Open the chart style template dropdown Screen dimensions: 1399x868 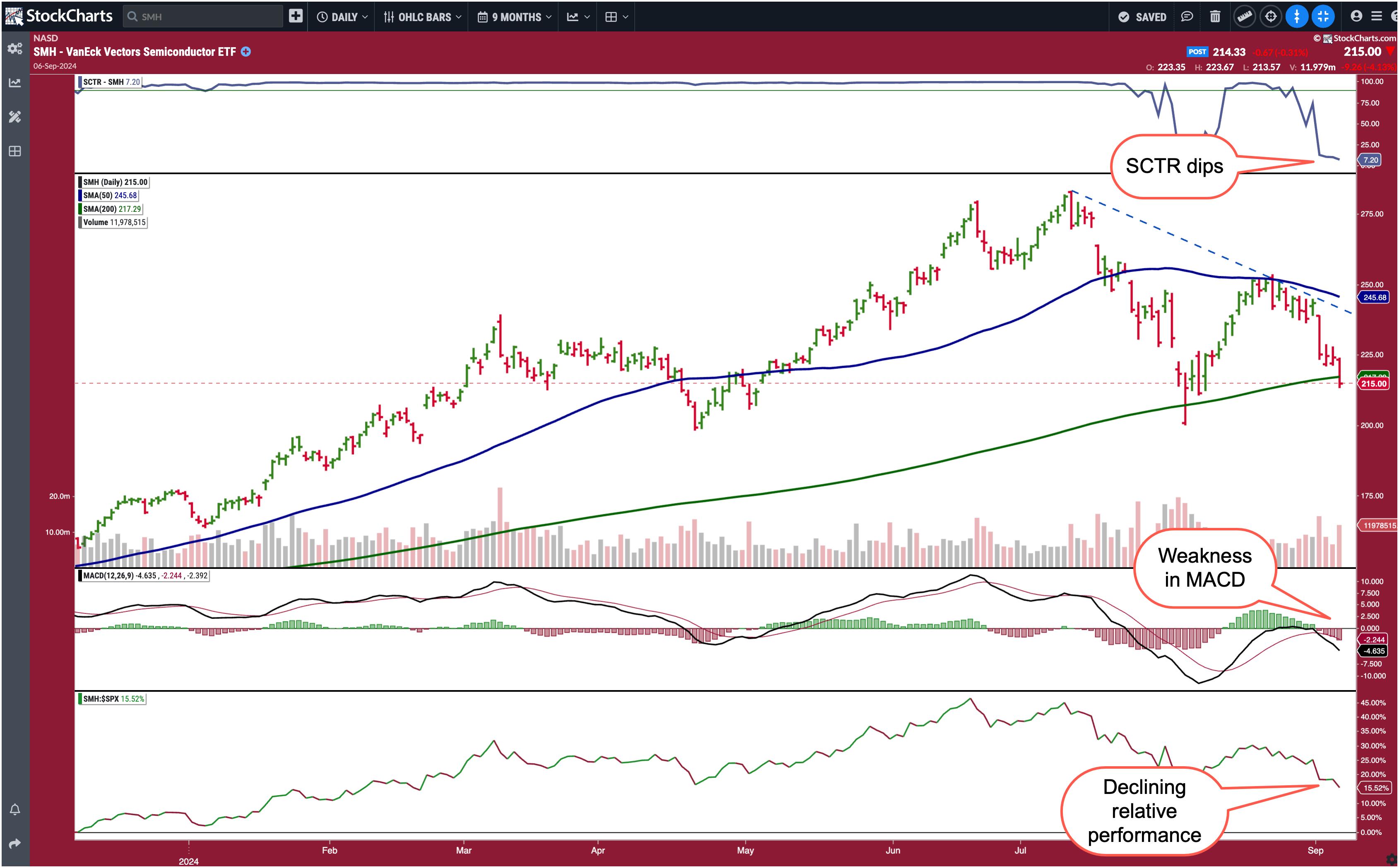(x=578, y=17)
